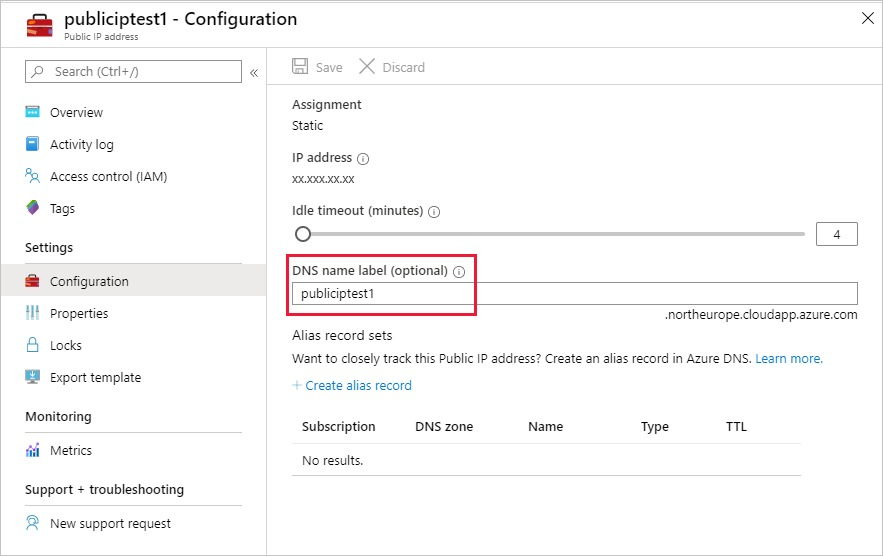Click the info icon beside IP address

pos(363,158)
